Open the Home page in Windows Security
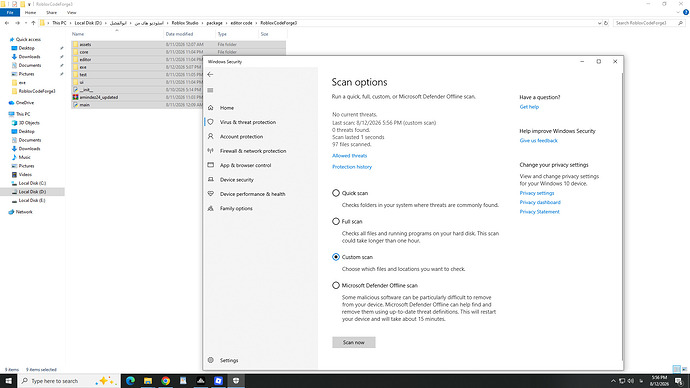Image resolution: width=690 pixels, height=388 pixels. point(227,108)
